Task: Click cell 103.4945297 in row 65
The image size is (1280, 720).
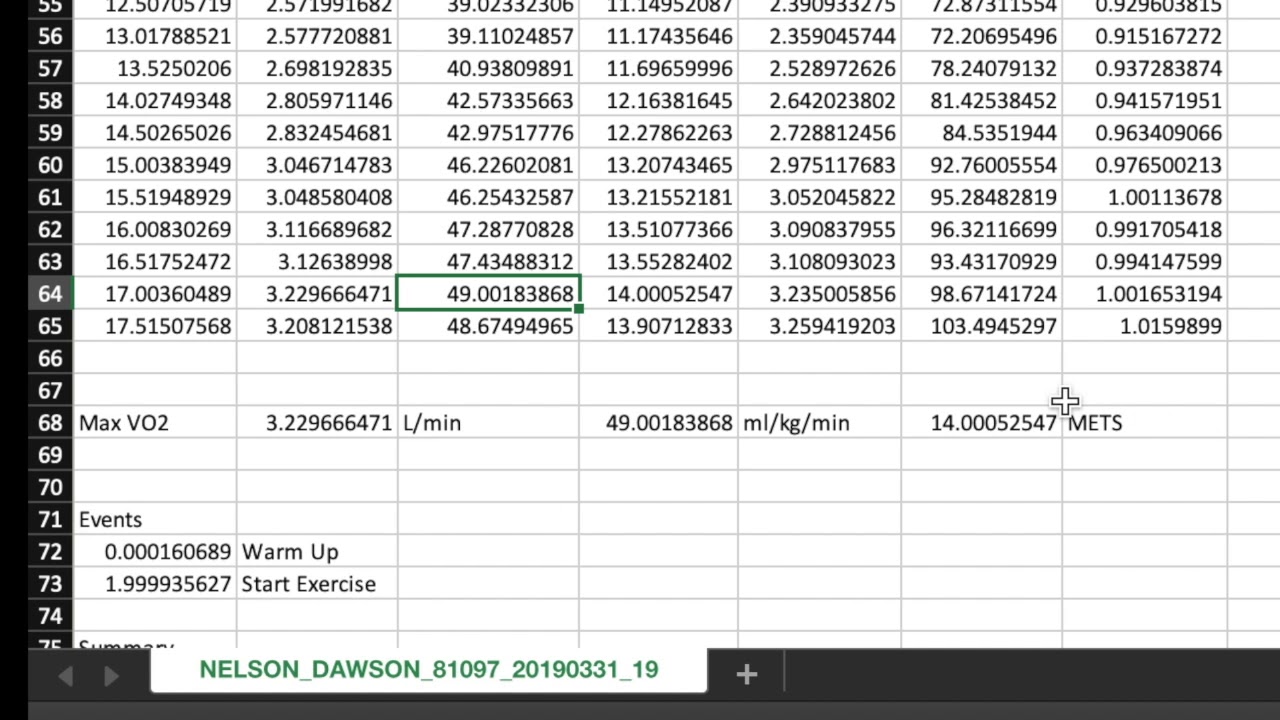Action: [x=982, y=326]
